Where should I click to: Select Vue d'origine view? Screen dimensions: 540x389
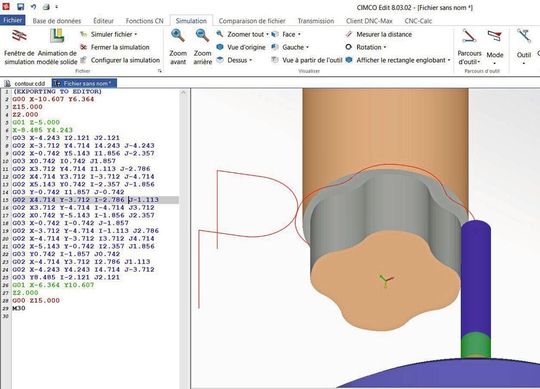[241, 47]
